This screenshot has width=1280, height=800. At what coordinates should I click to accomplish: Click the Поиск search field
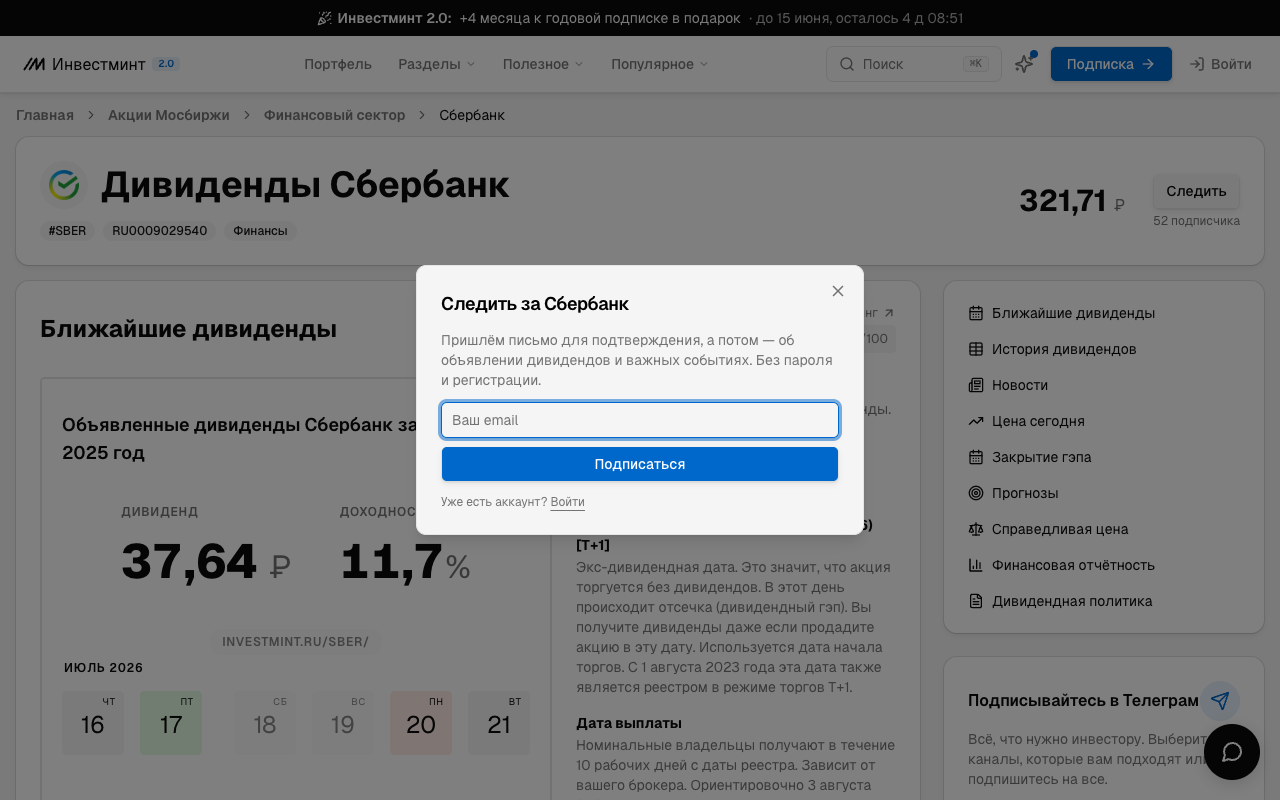(914, 64)
